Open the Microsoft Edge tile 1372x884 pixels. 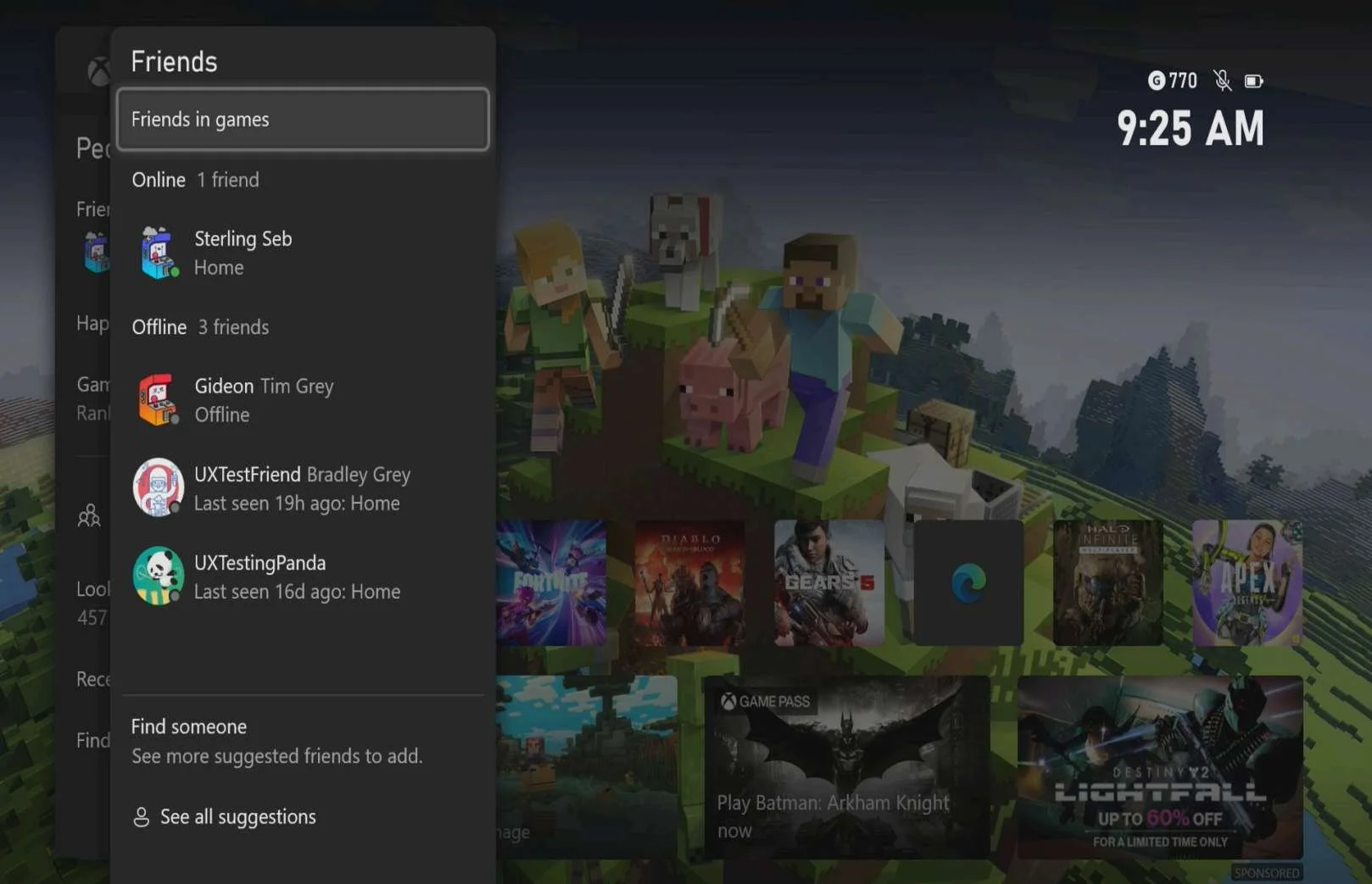click(x=968, y=583)
